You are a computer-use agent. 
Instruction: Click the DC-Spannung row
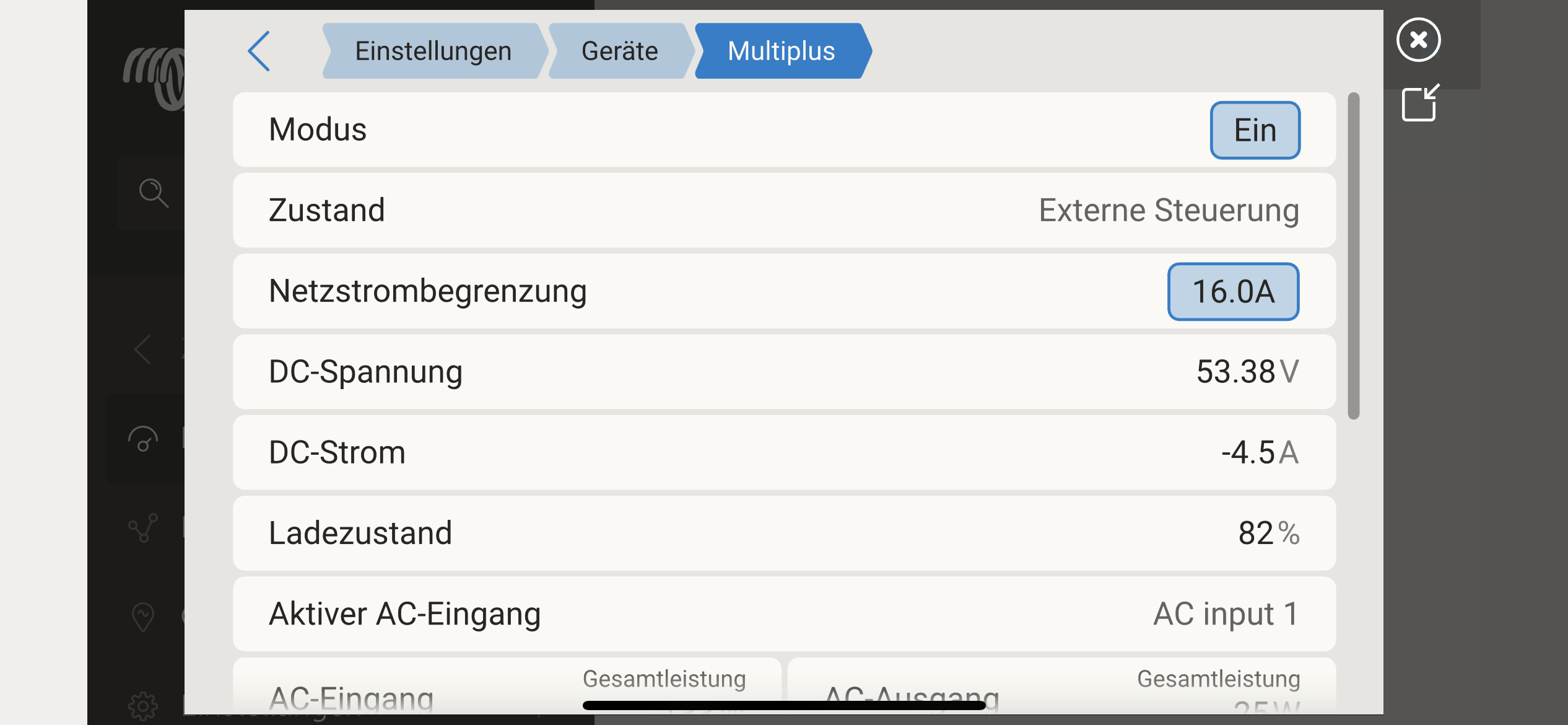pos(783,372)
